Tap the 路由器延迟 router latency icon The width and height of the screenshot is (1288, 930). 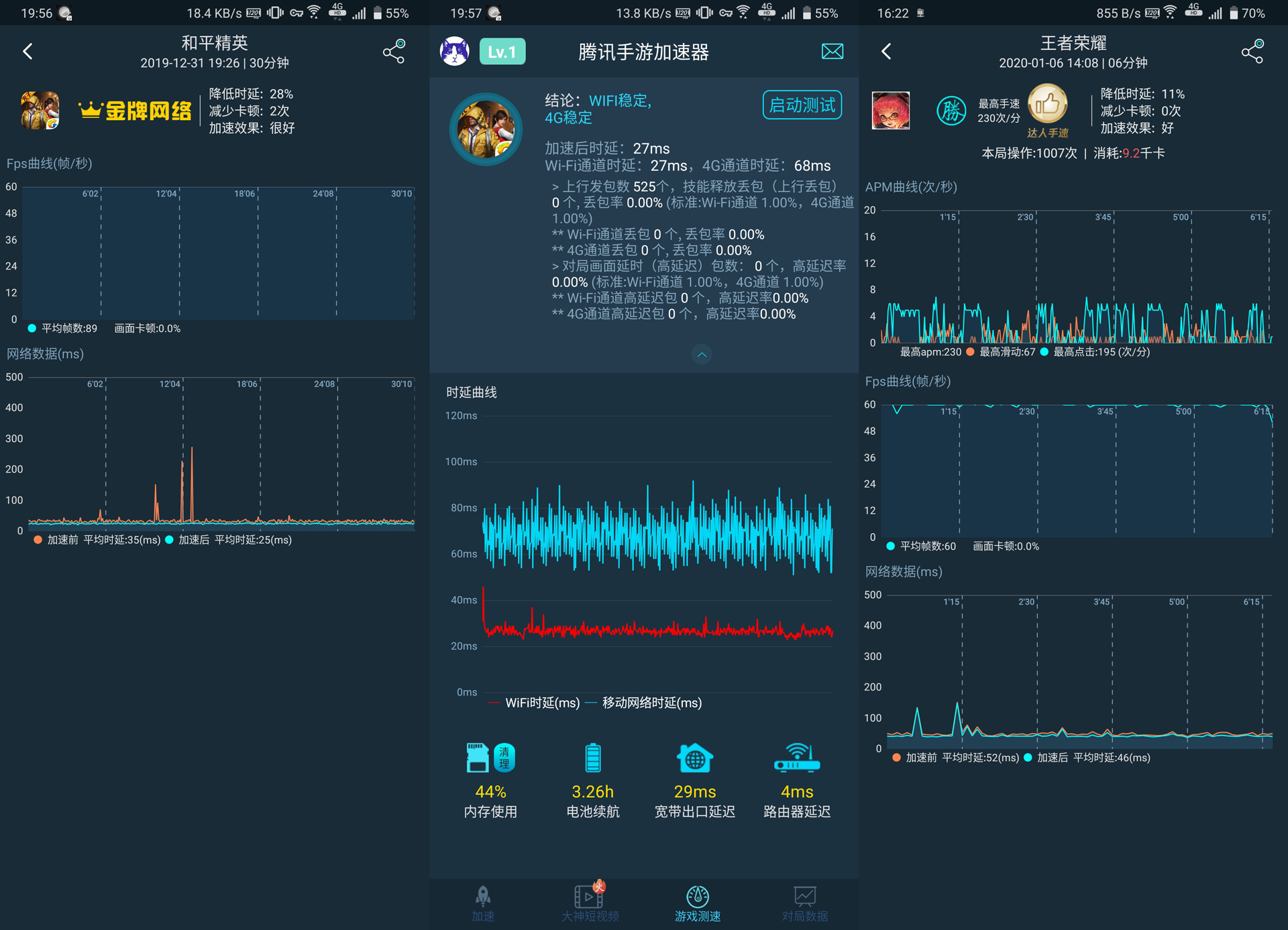click(x=796, y=758)
